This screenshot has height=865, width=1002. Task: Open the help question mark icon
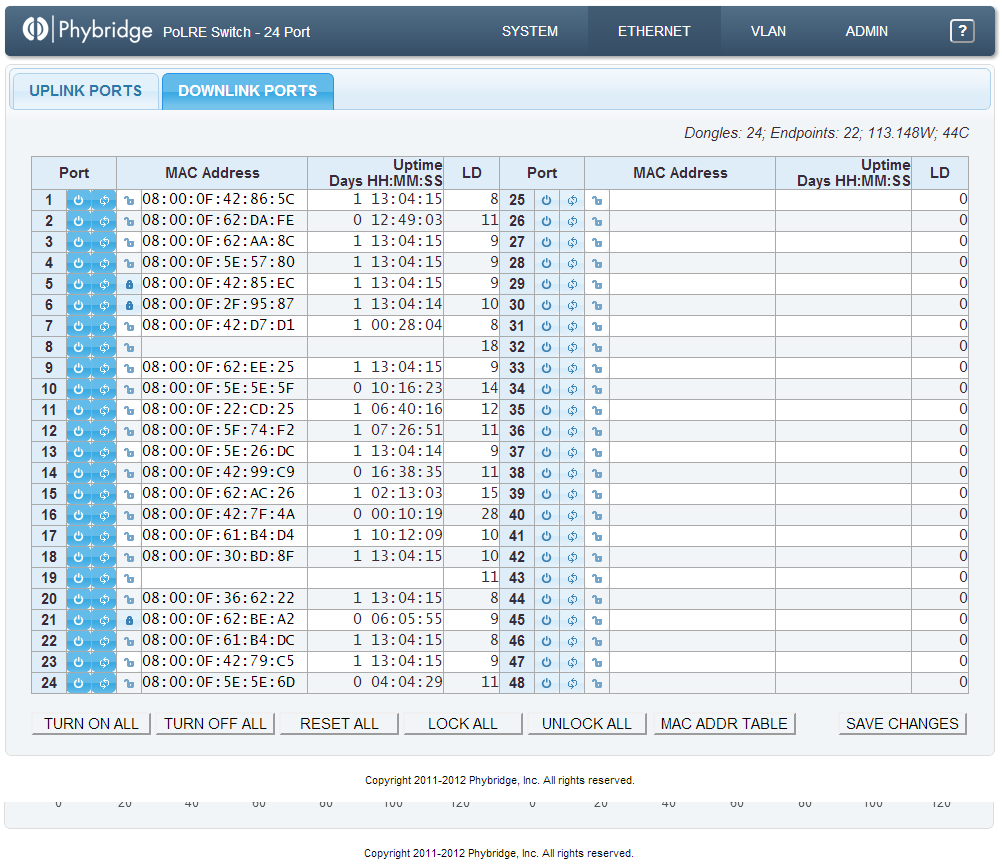[961, 31]
